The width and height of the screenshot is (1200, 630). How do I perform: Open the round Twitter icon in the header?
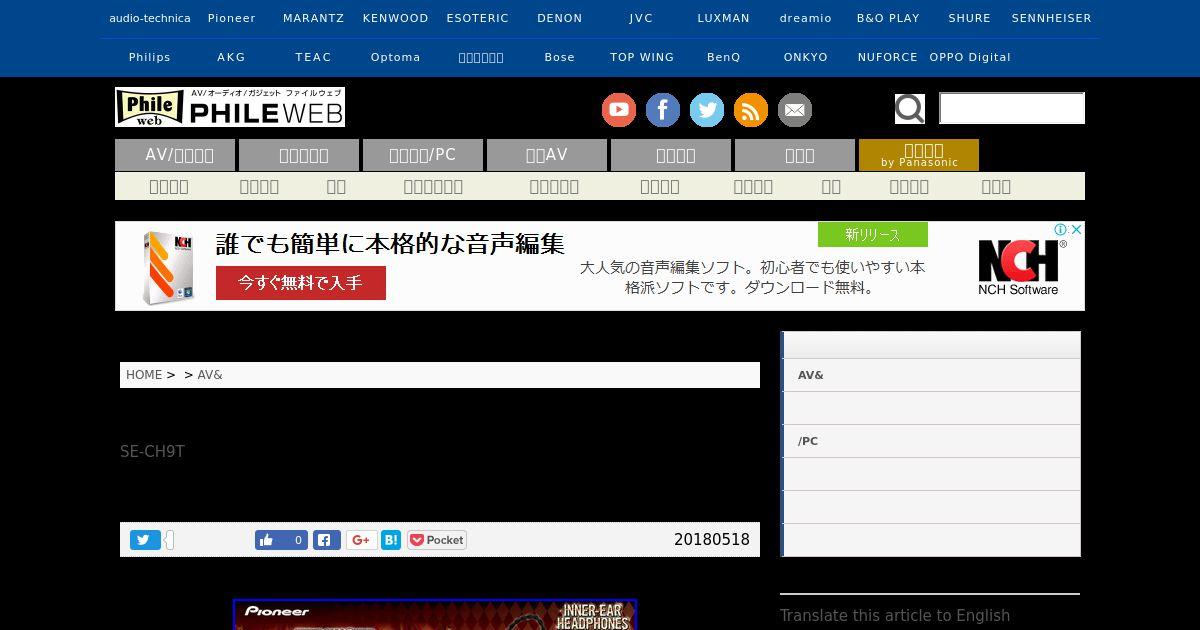point(707,110)
